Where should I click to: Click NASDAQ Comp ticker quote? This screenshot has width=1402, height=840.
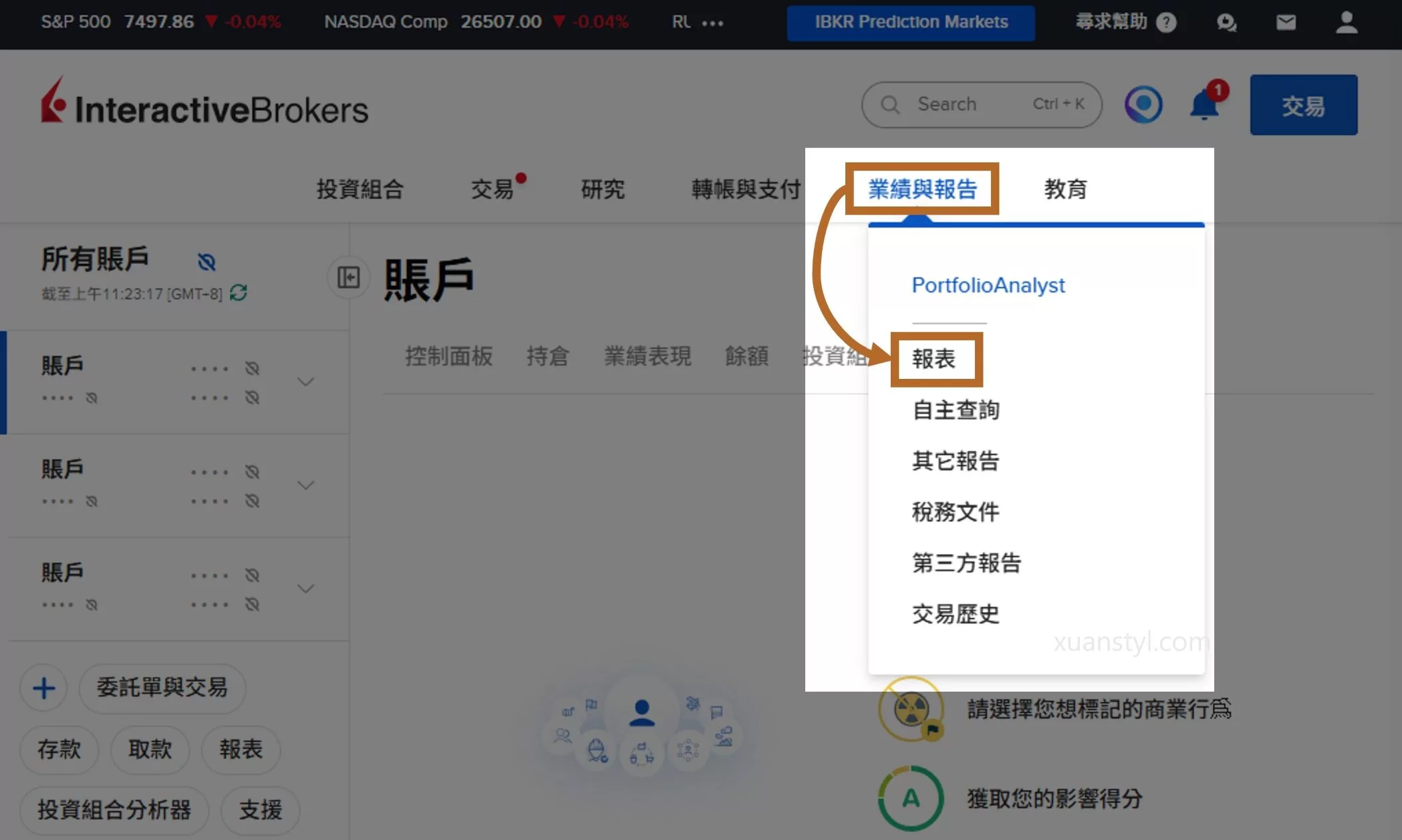(476, 22)
